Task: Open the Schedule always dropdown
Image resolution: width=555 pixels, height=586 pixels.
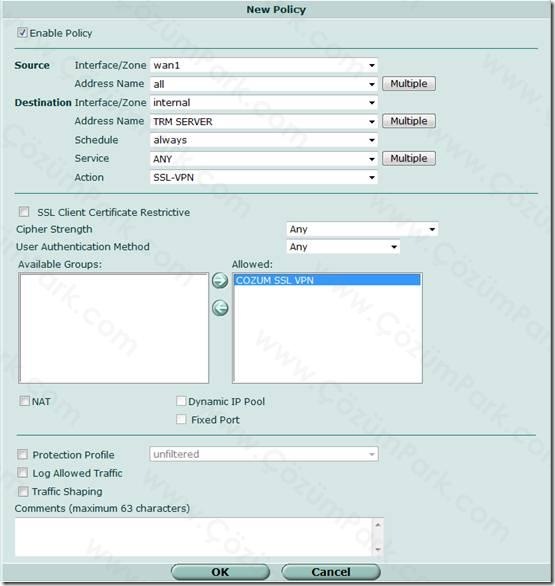Action: click(263, 140)
